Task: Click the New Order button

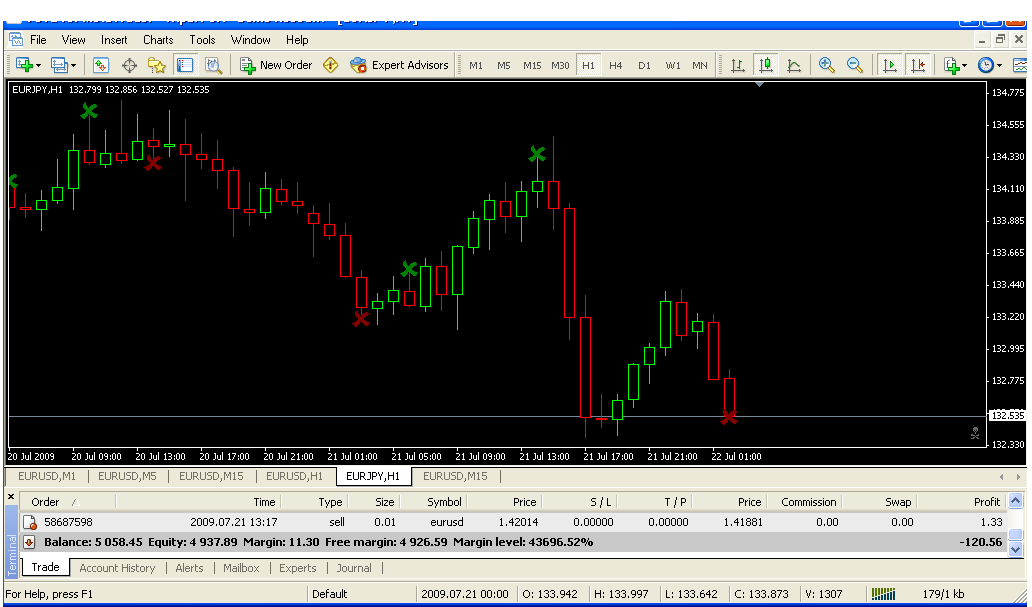Action: tap(276, 65)
